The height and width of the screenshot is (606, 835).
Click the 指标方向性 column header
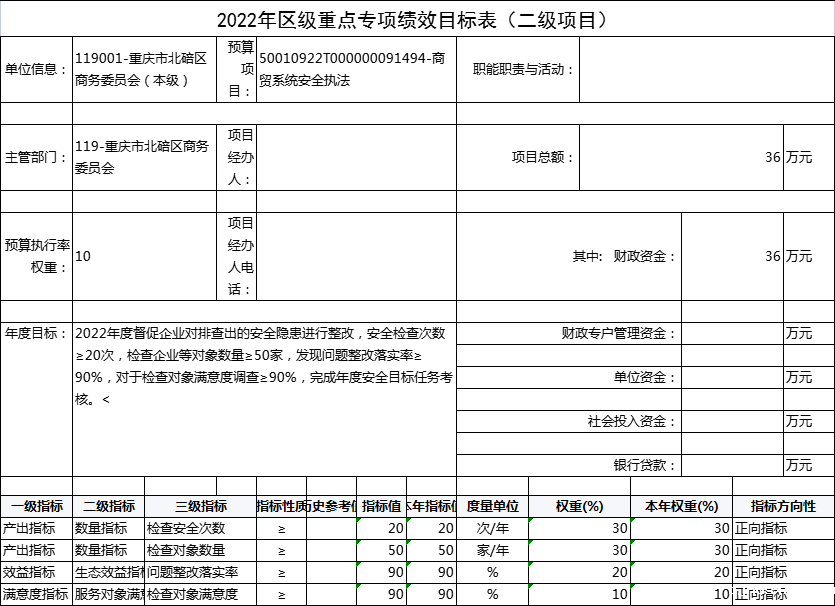click(783, 506)
